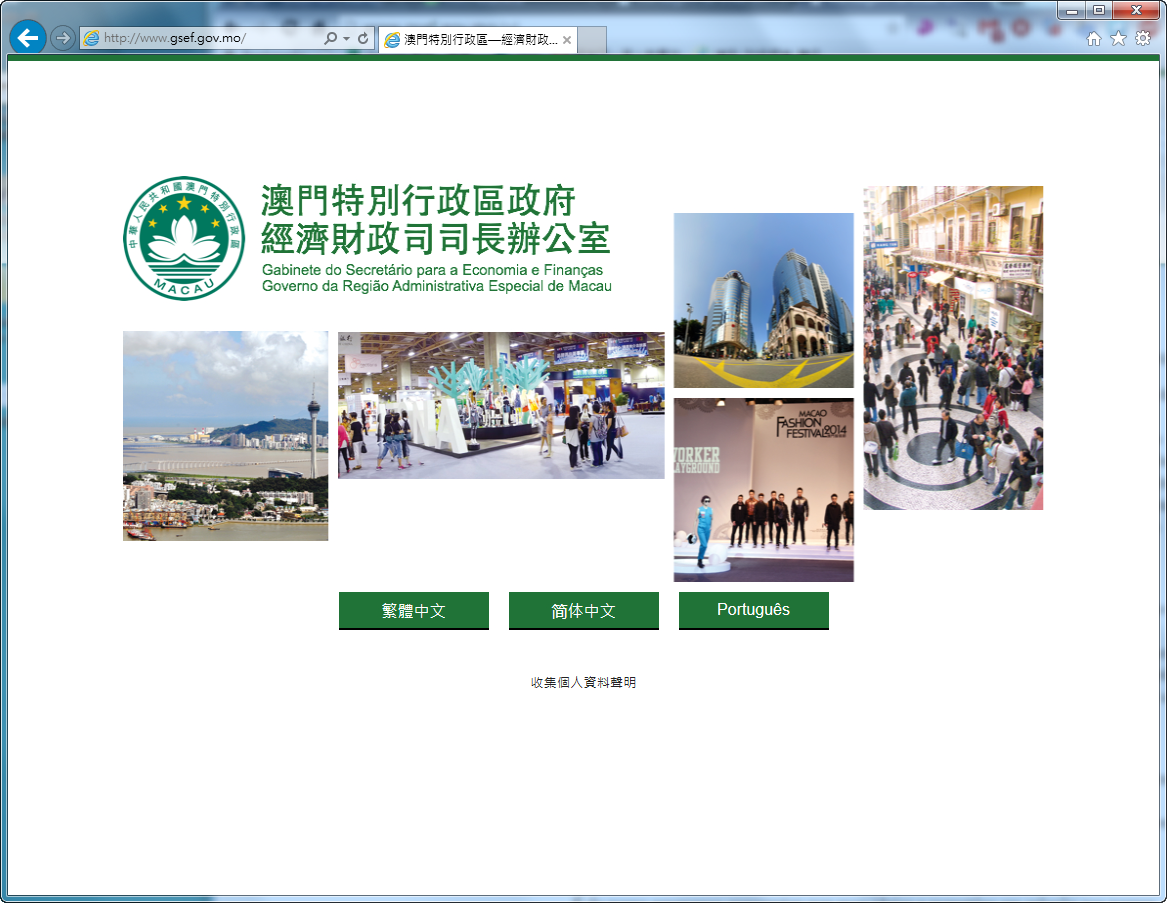
Task: Click the browser Forward arrow button
Action: [x=62, y=38]
